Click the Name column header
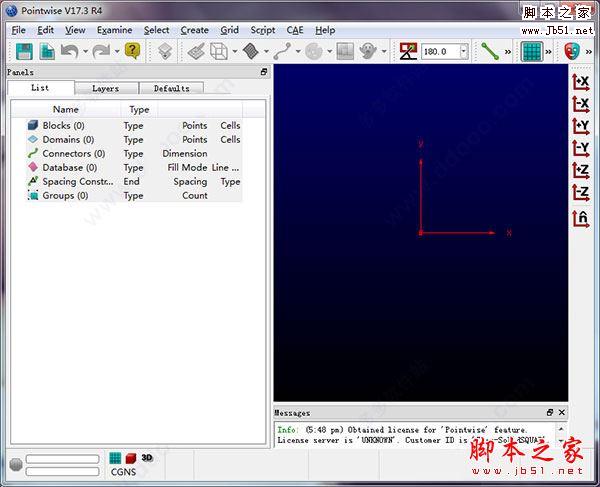The height and width of the screenshot is (487, 600). click(x=66, y=109)
